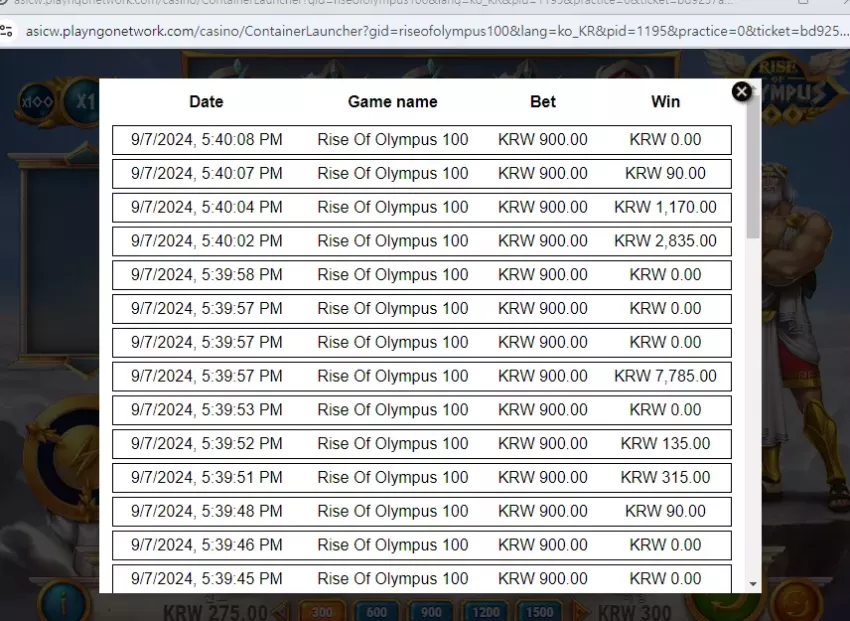The width and height of the screenshot is (850, 621).
Task: Select the 5:39:53 PM history row date
Action: click(207, 410)
